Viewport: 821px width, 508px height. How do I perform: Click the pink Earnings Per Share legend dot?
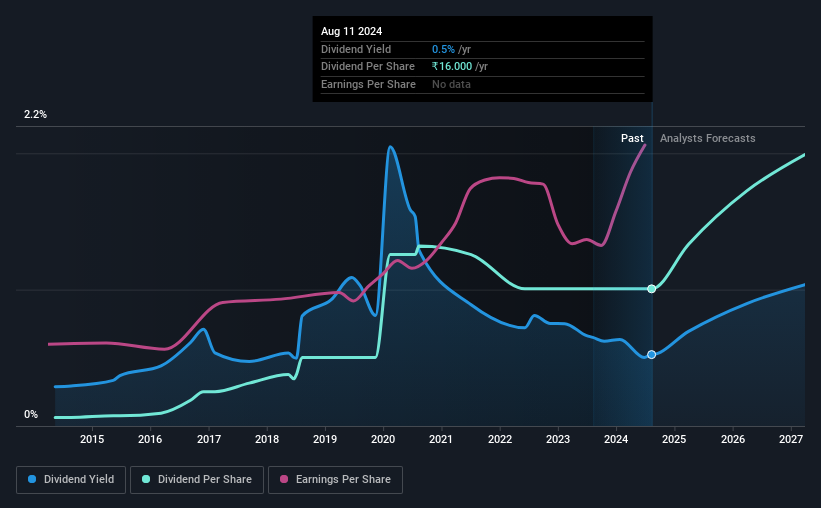pos(284,479)
